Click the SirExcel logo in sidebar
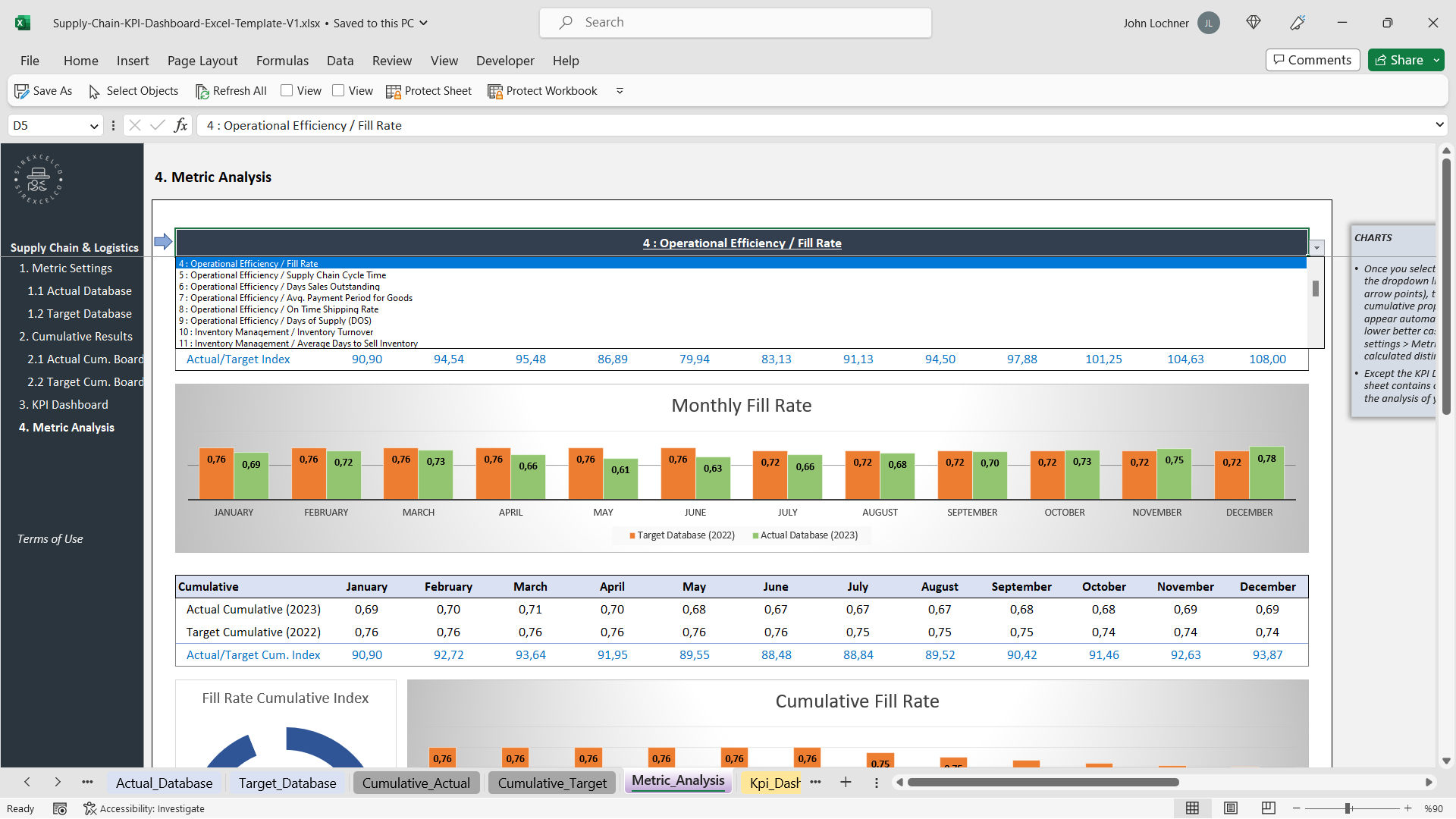Screen dimensions: 1456x819 (x=38, y=180)
